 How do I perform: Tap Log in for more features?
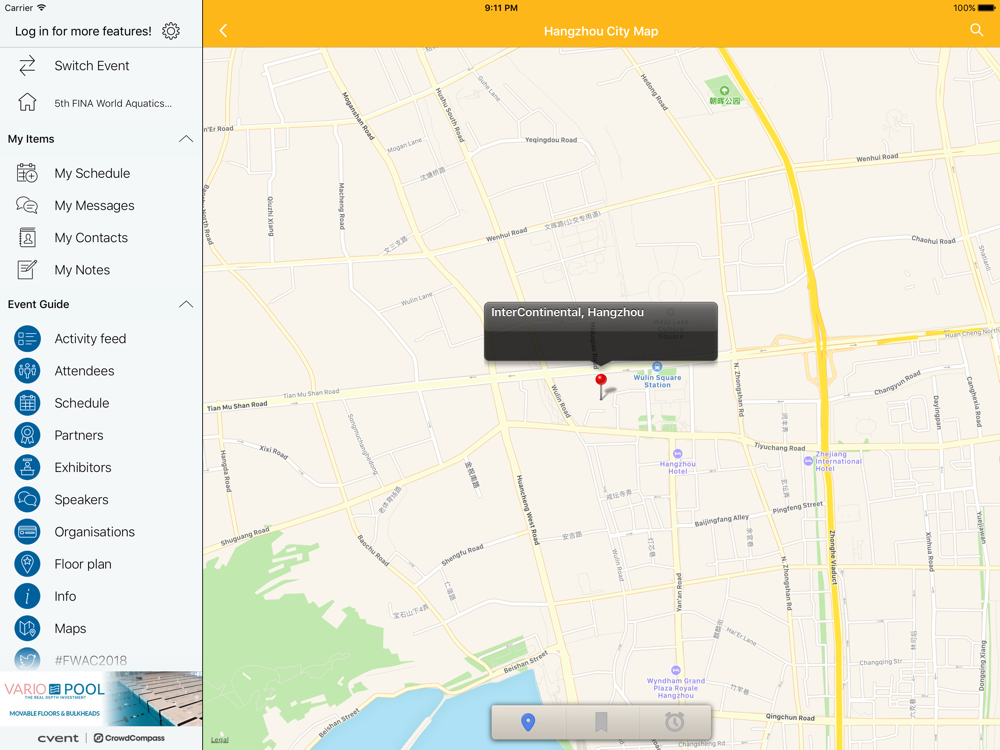point(83,31)
